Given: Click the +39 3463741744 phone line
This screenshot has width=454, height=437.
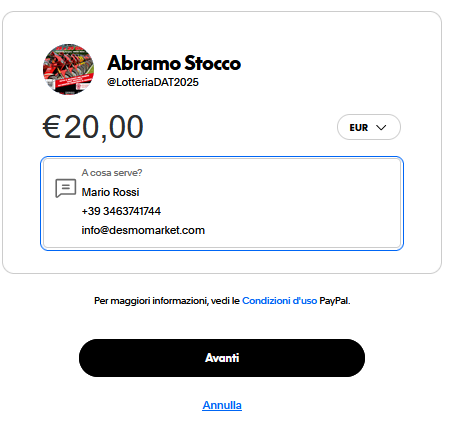Looking at the screenshot, I should click(x=121, y=211).
